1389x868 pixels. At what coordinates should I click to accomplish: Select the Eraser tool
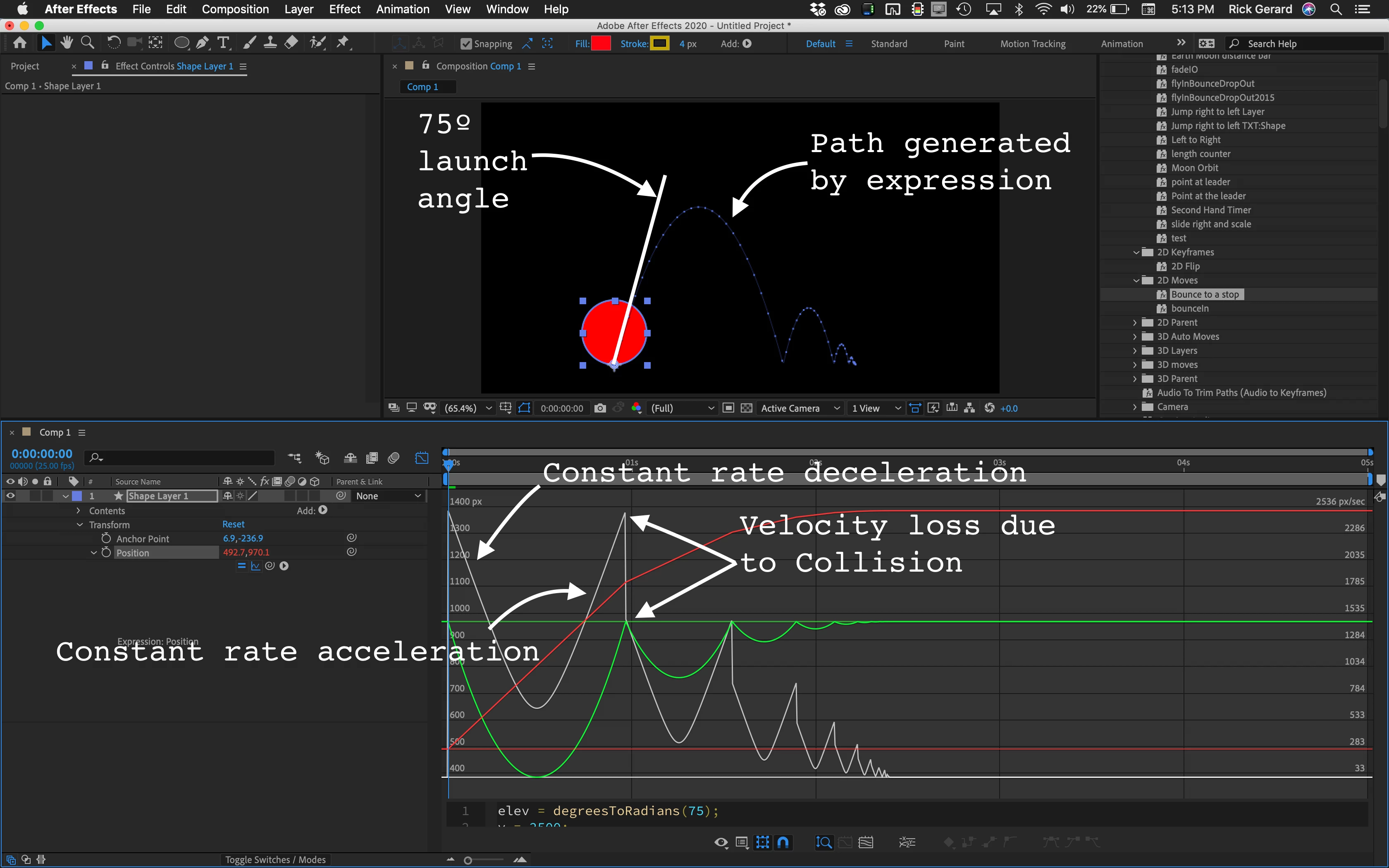(x=291, y=43)
